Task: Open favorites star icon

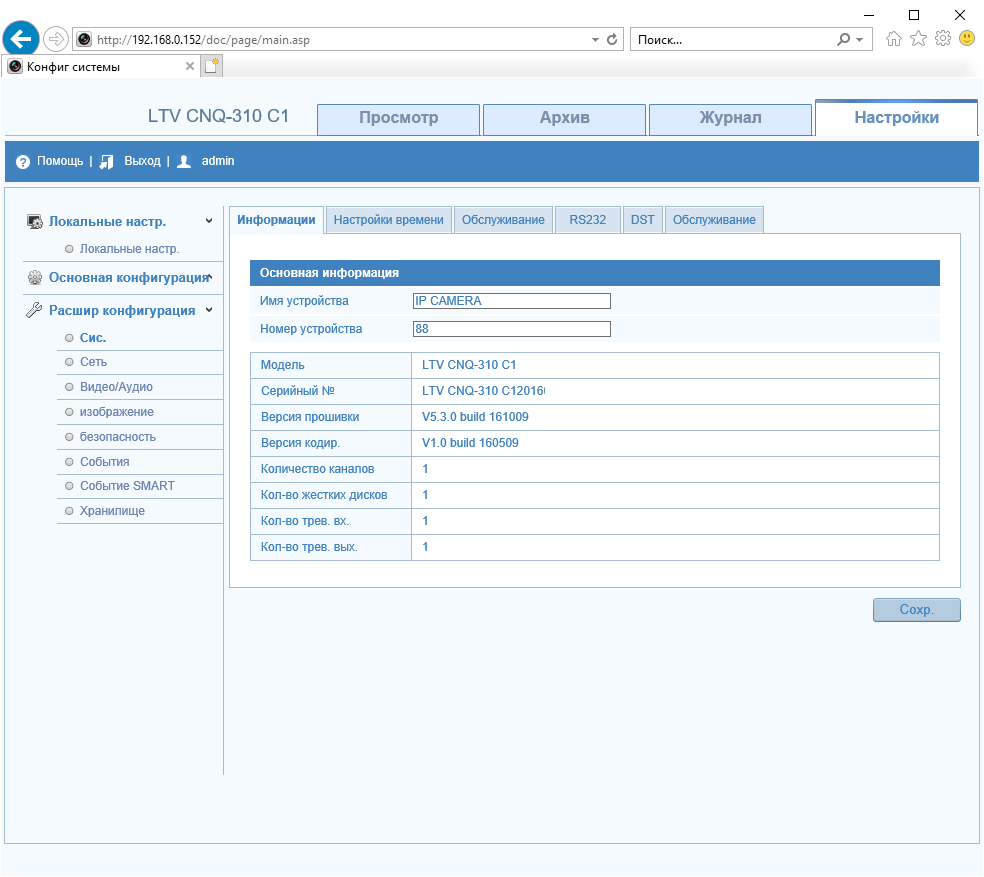Action: pyautogui.click(x=918, y=39)
